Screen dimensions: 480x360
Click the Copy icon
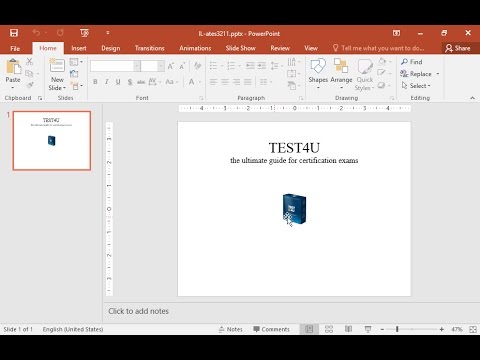click(x=29, y=73)
